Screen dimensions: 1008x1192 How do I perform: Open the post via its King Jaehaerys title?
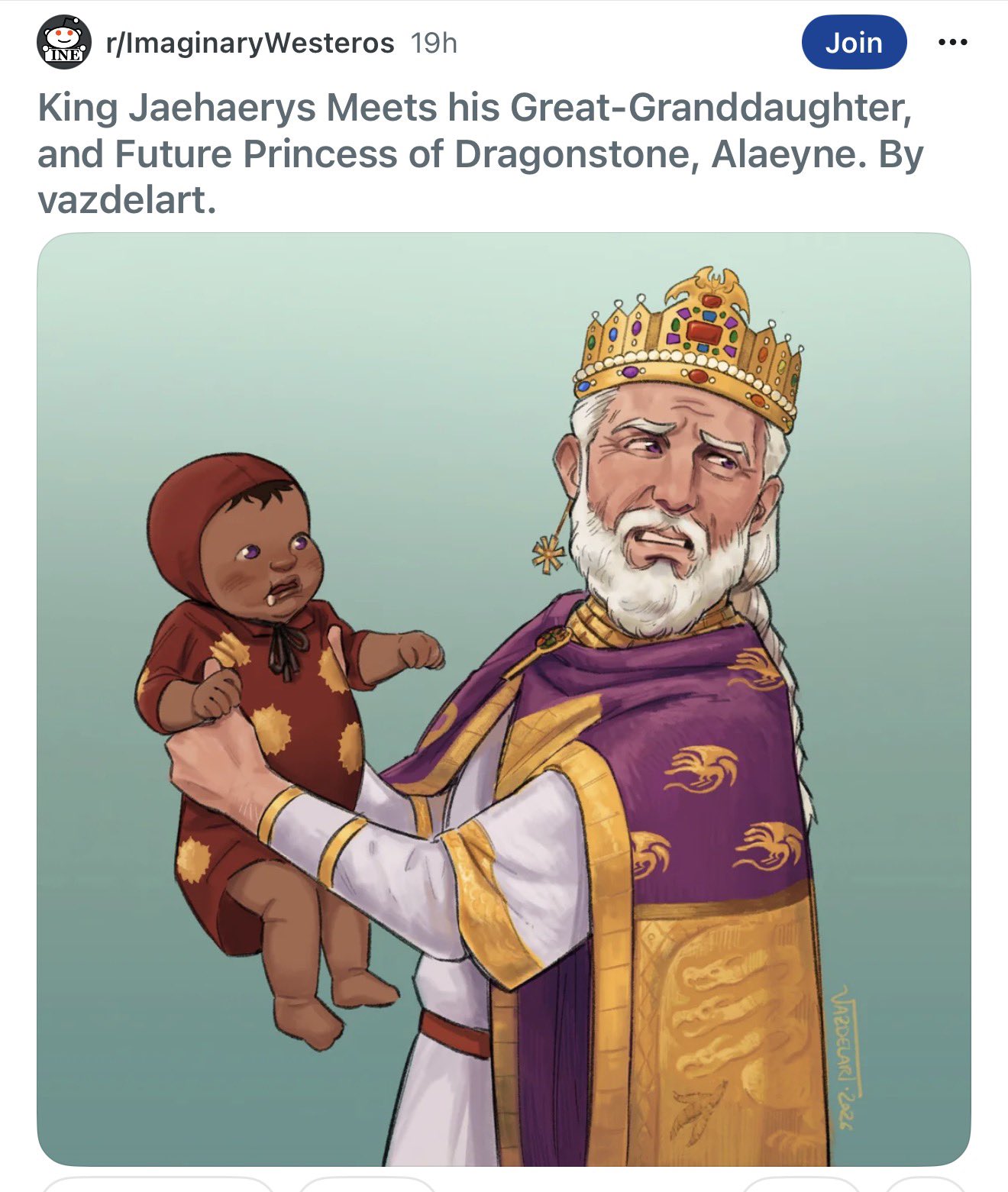(x=480, y=153)
